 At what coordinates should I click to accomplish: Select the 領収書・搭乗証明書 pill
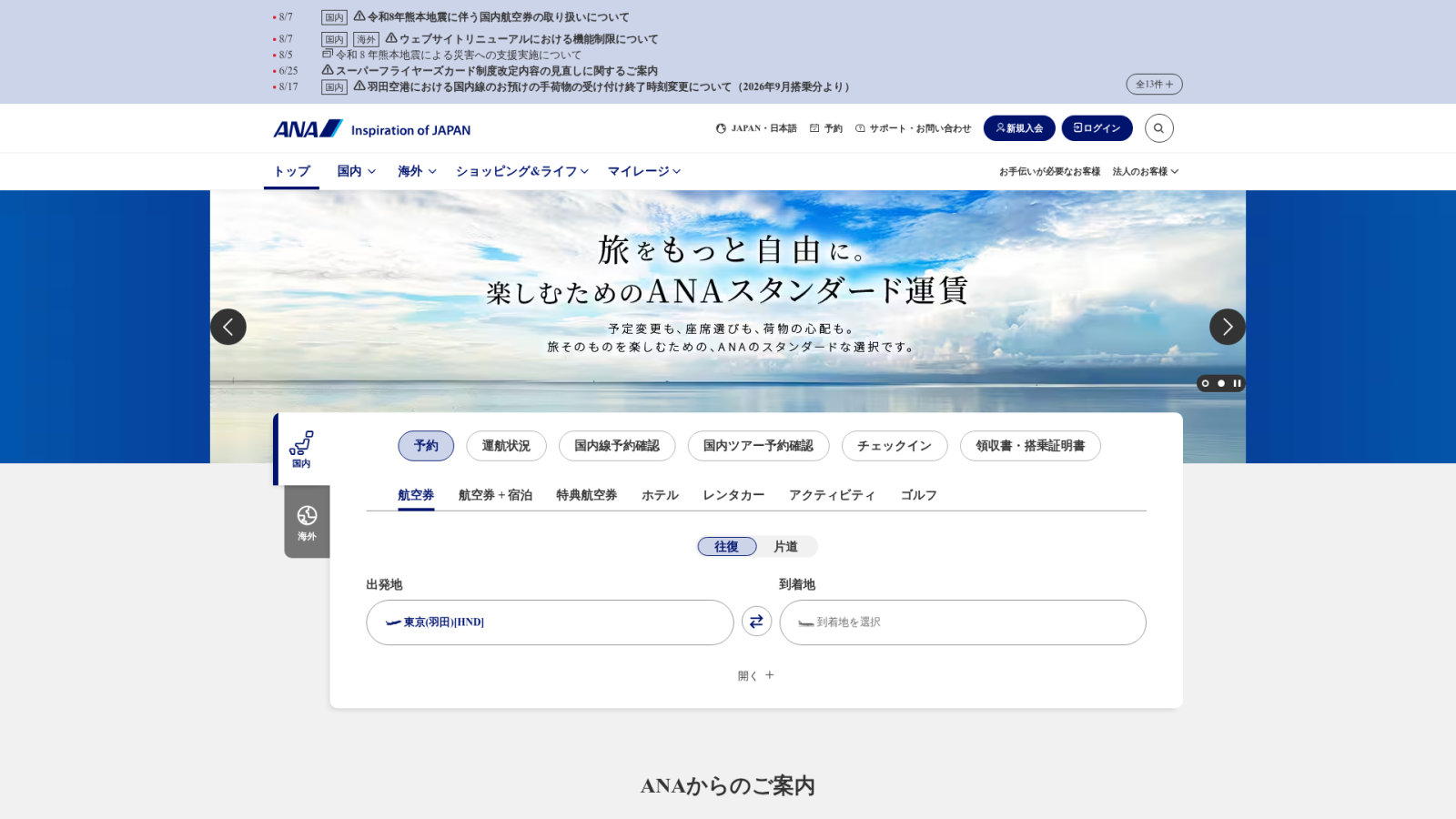tap(1030, 446)
